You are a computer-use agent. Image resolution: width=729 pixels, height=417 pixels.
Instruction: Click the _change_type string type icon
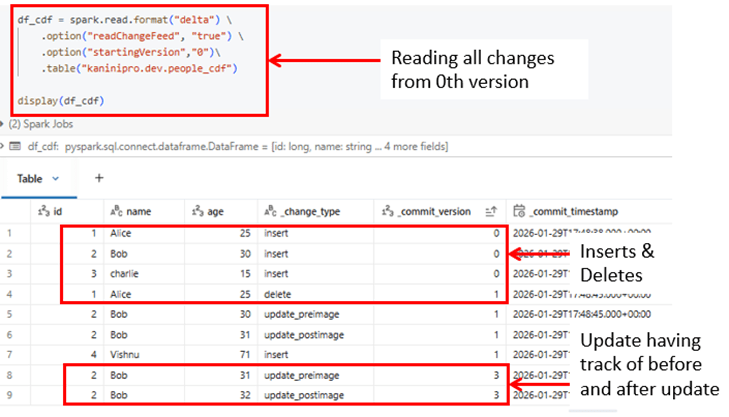tap(269, 211)
